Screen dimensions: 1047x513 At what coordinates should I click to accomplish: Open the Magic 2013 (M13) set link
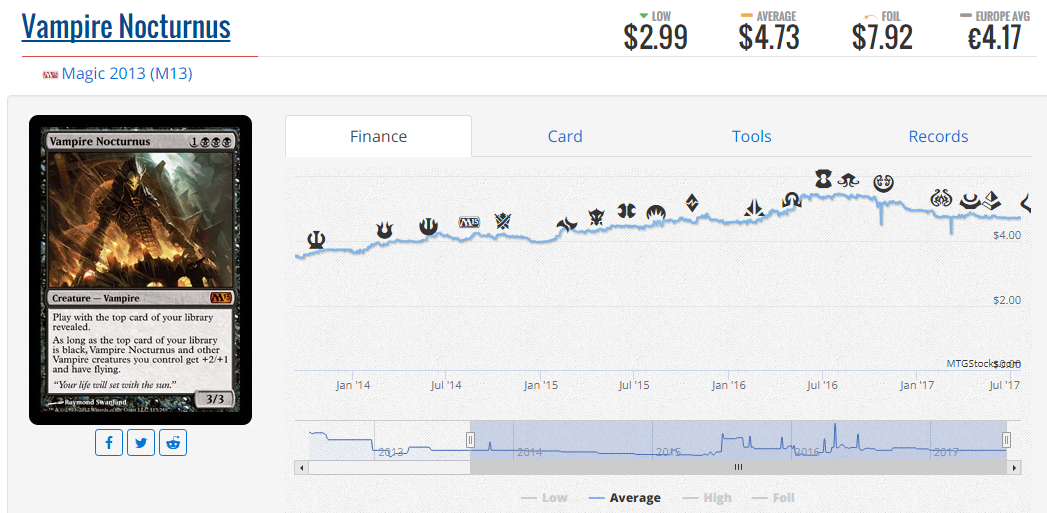point(127,74)
